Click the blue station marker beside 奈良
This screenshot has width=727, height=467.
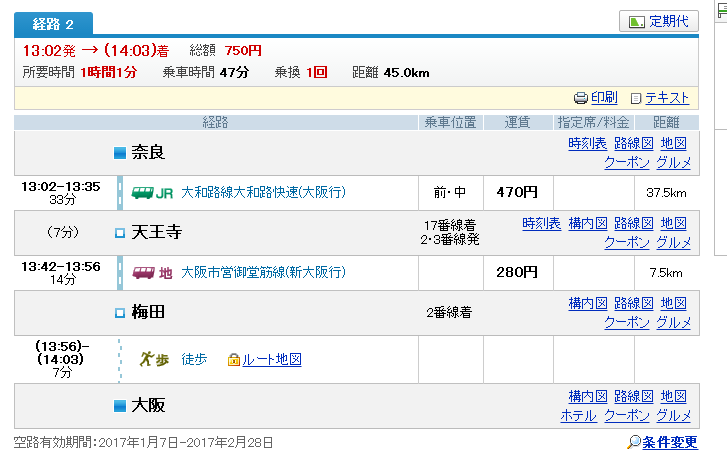tap(120, 153)
